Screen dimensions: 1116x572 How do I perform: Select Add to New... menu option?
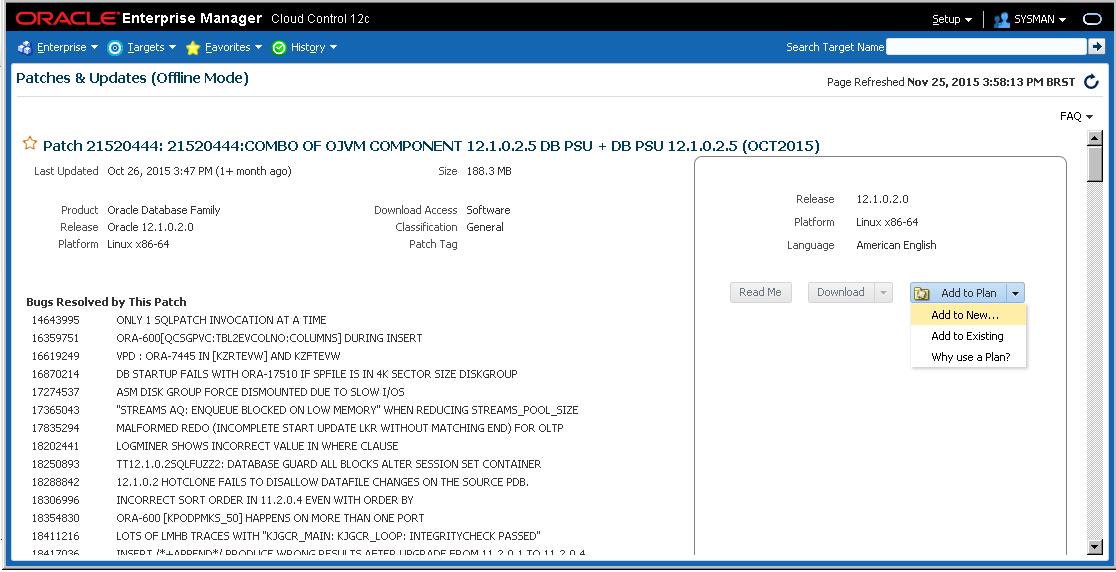[968, 315]
